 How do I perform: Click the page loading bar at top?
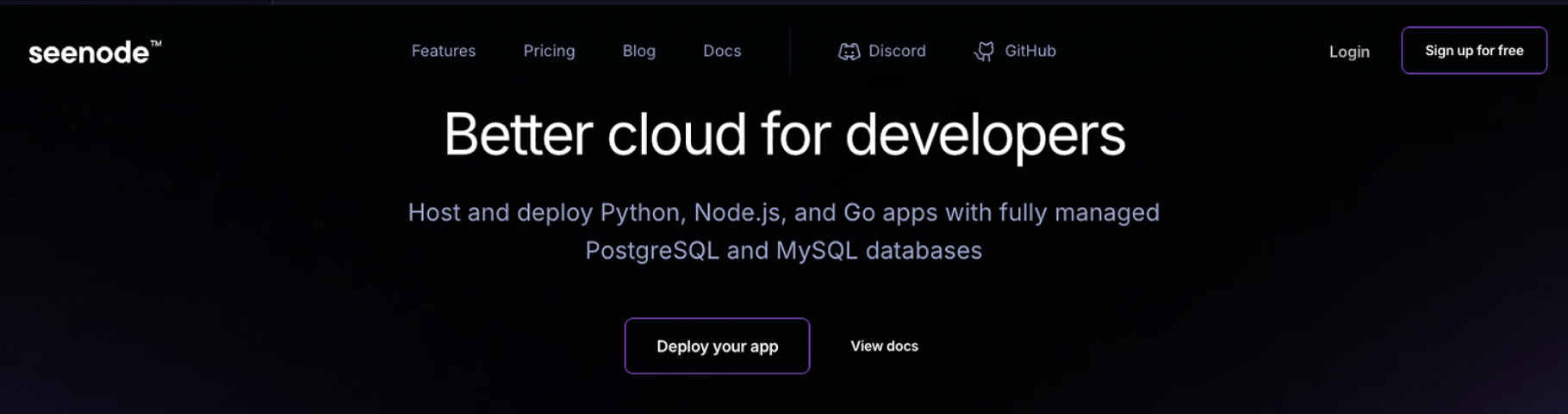point(136,2)
